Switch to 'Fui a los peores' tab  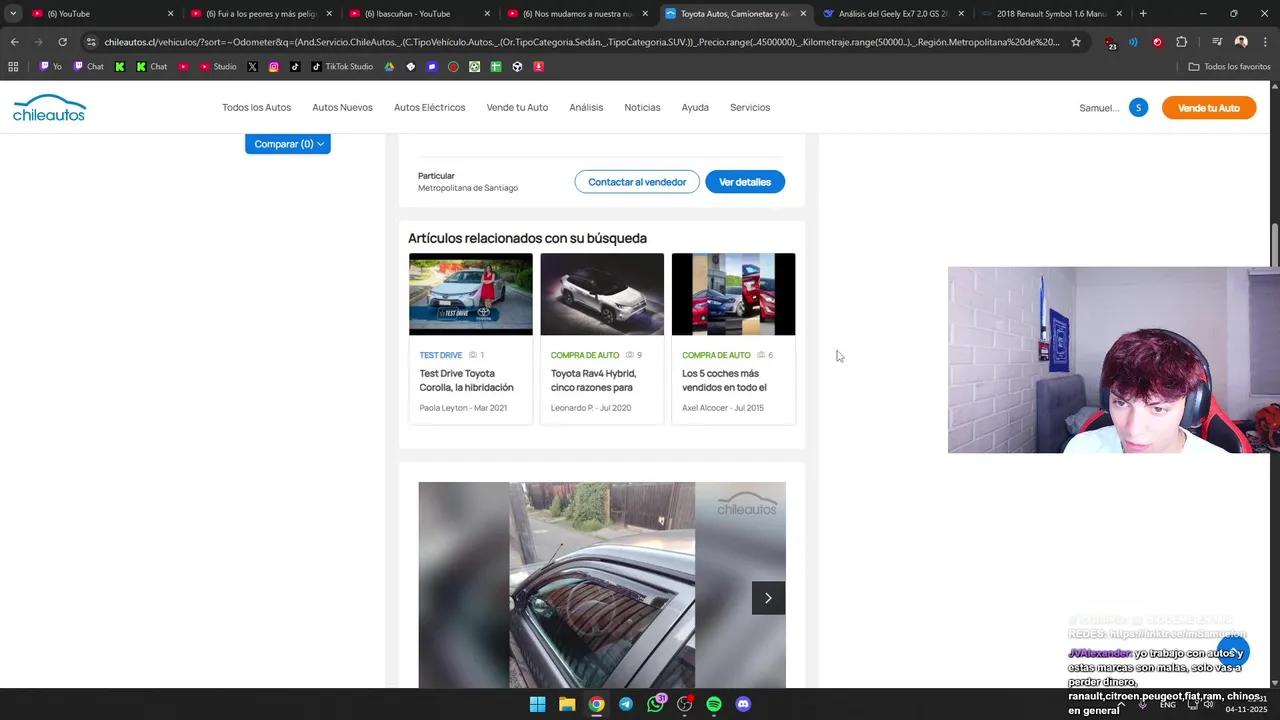click(x=260, y=14)
